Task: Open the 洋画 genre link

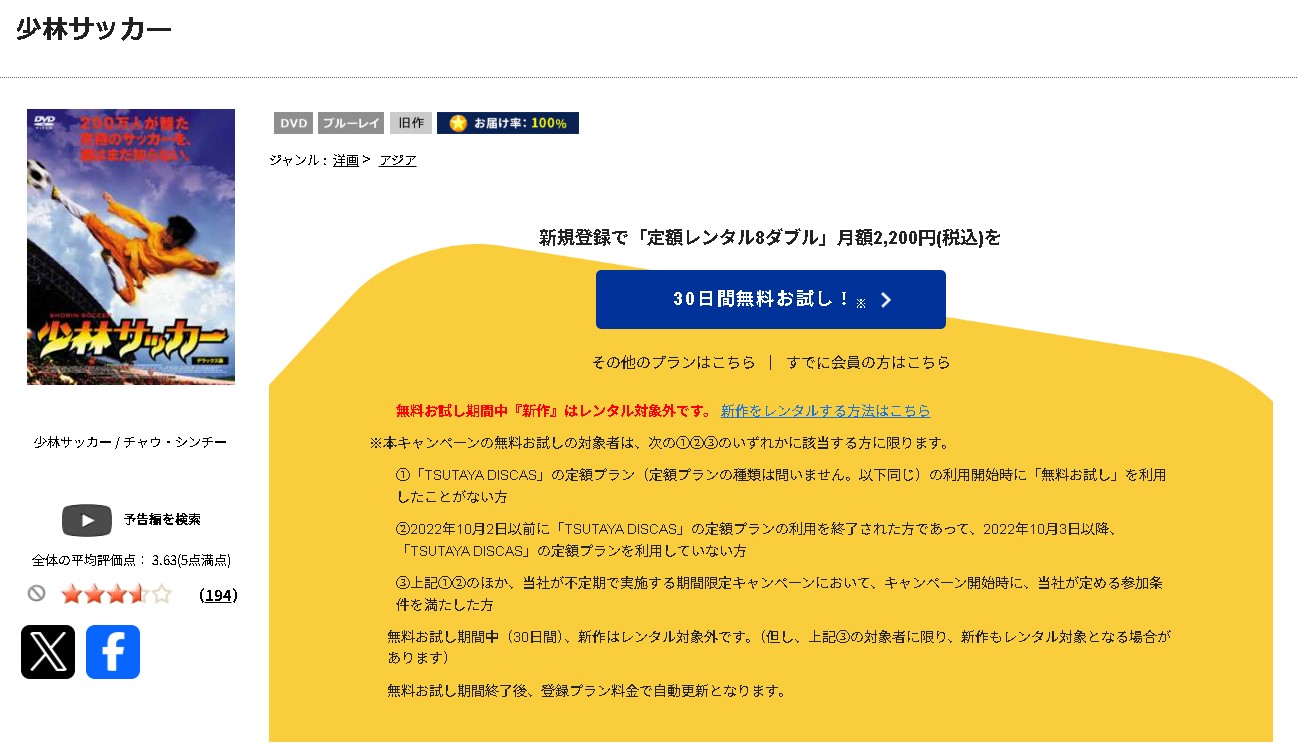Action: pos(346,160)
